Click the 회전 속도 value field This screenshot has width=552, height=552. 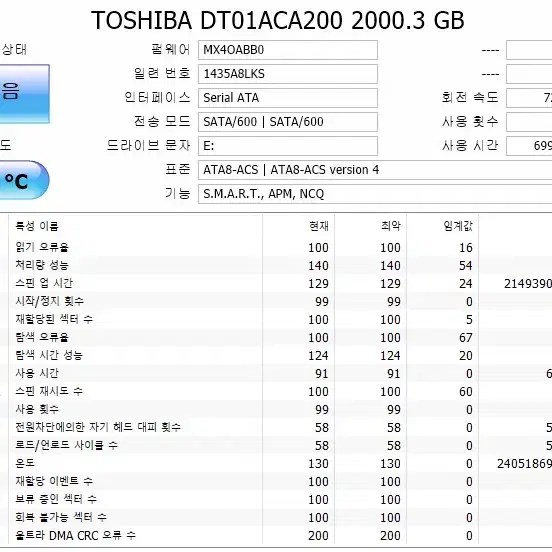529,98
